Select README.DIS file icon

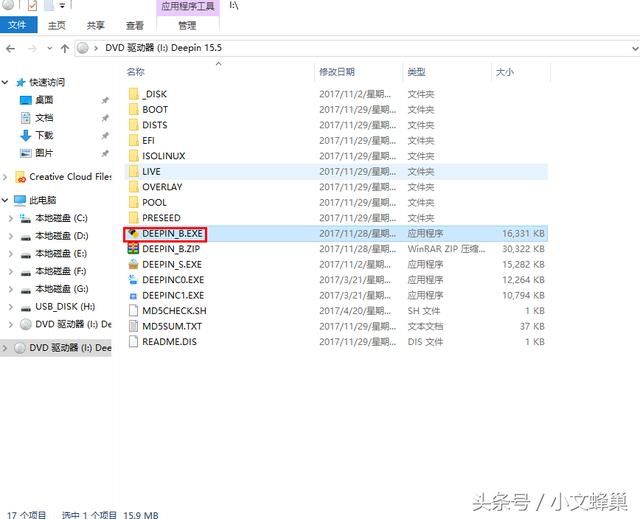133,342
